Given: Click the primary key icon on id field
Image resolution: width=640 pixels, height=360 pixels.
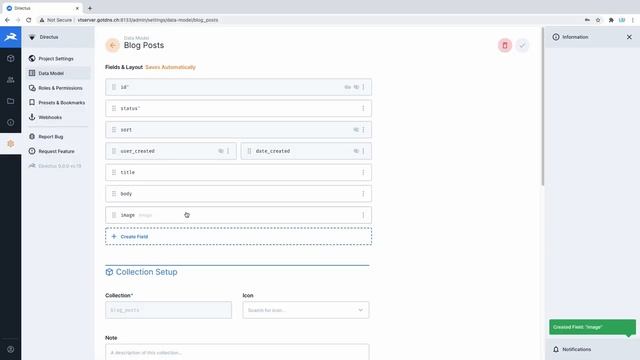Looking at the screenshot, I should pyautogui.click(x=347, y=87).
